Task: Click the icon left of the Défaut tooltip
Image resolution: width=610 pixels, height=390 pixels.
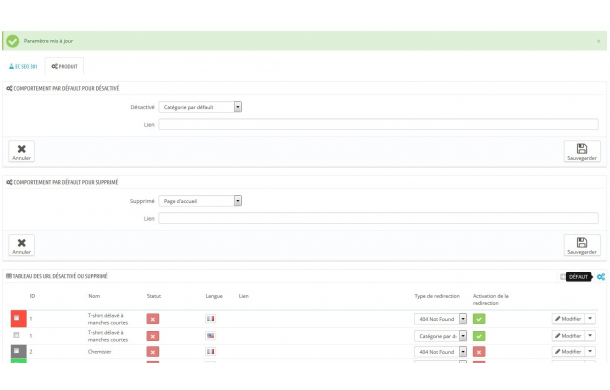Action: [x=563, y=277]
